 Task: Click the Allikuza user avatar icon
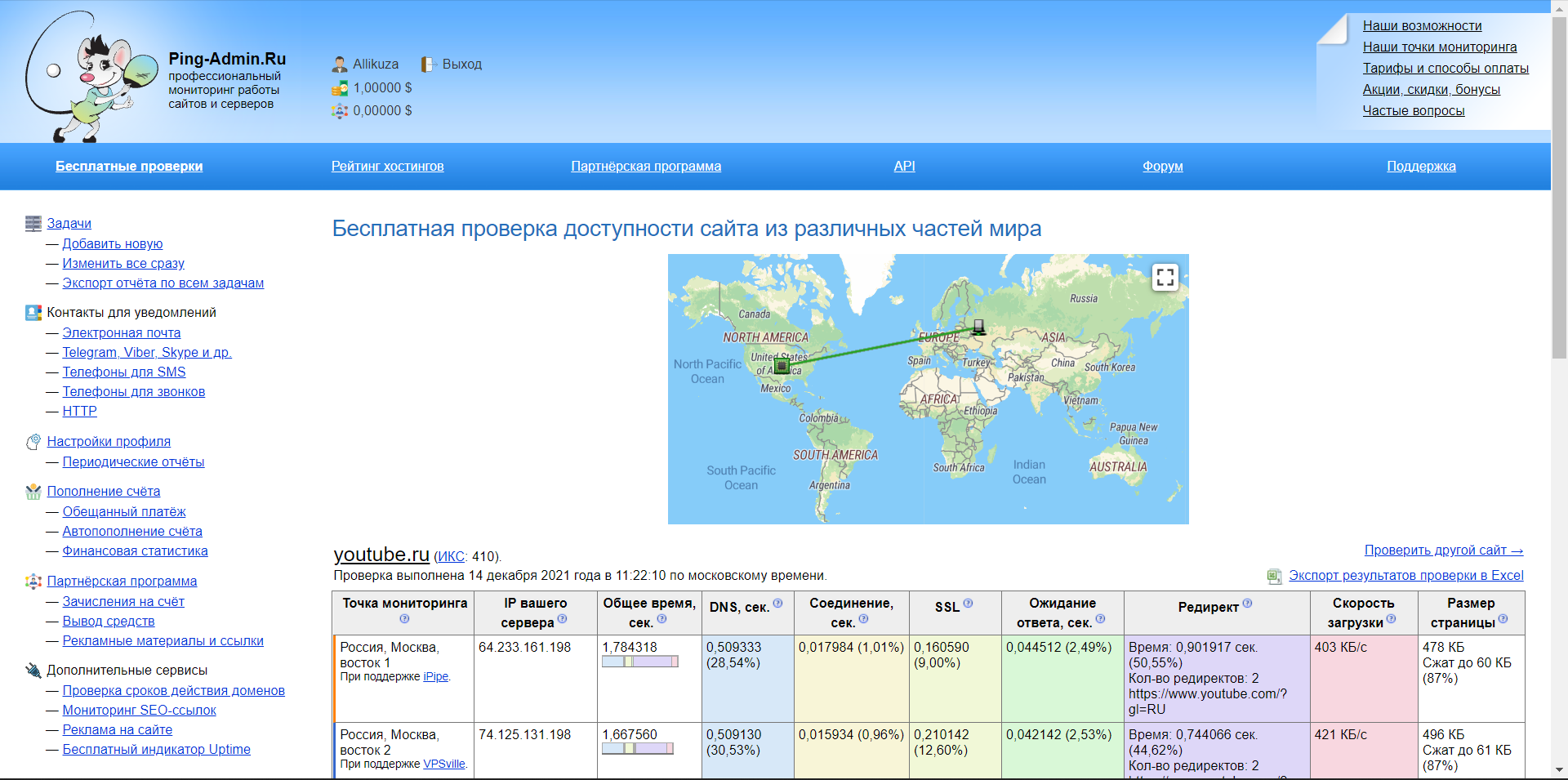pos(340,65)
